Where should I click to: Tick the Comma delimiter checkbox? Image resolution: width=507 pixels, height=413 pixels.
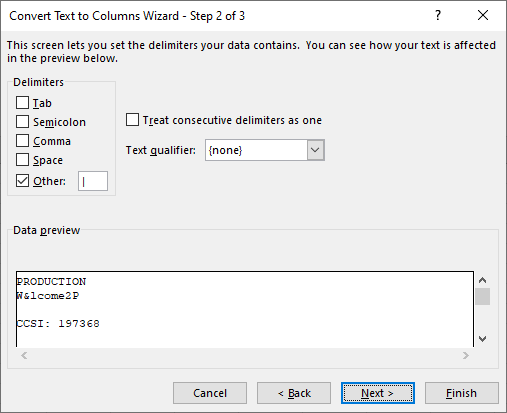click(22, 141)
